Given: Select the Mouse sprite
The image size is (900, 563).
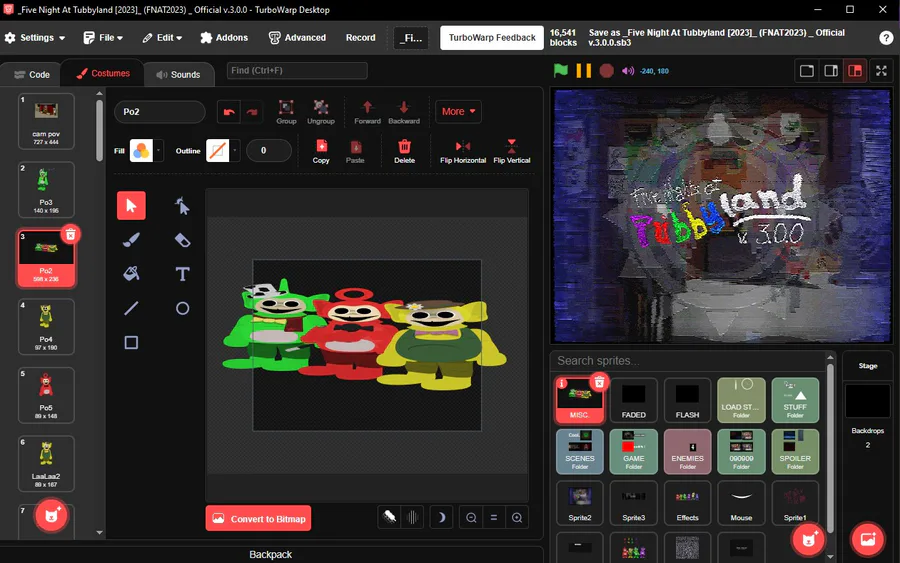Looking at the screenshot, I should (x=741, y=503).
